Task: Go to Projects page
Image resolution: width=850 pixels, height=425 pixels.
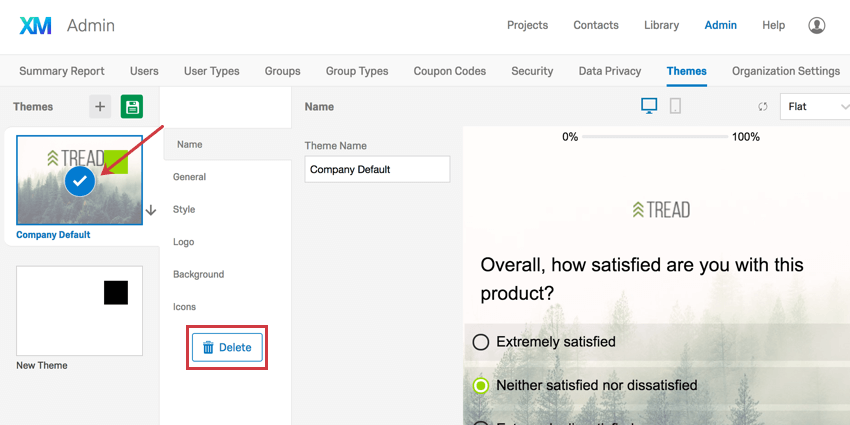Action: pyautogui.click(x=527, y=25)
